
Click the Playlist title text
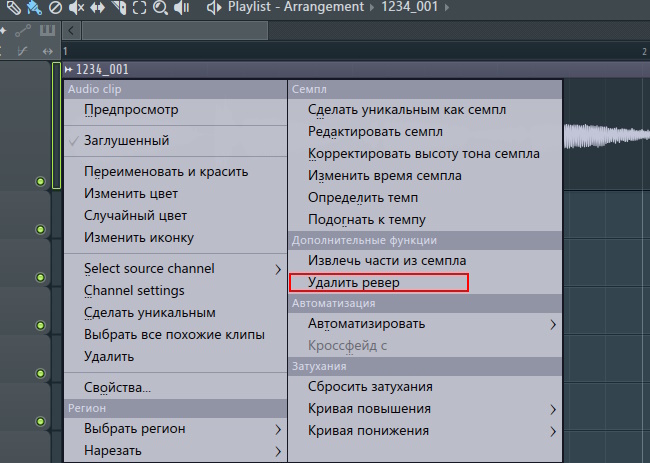click(x=249, y=7)
